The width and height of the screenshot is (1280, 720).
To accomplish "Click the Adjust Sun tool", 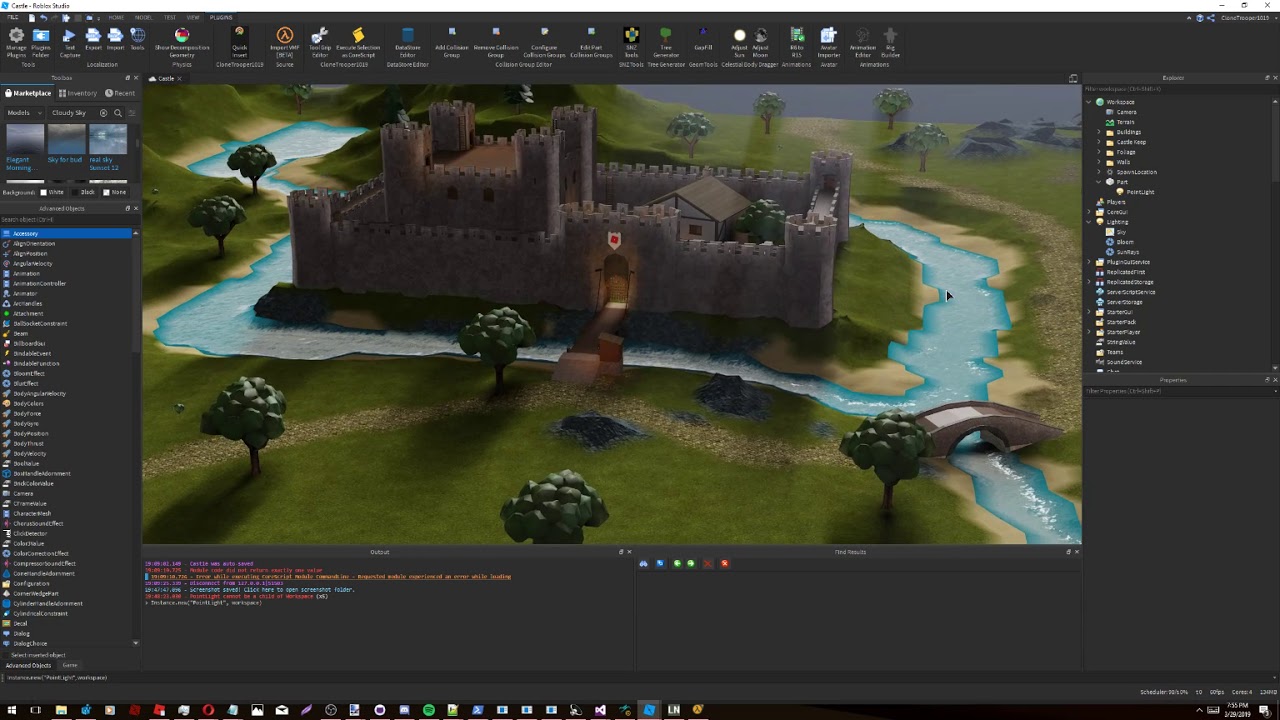I will 739,42.
